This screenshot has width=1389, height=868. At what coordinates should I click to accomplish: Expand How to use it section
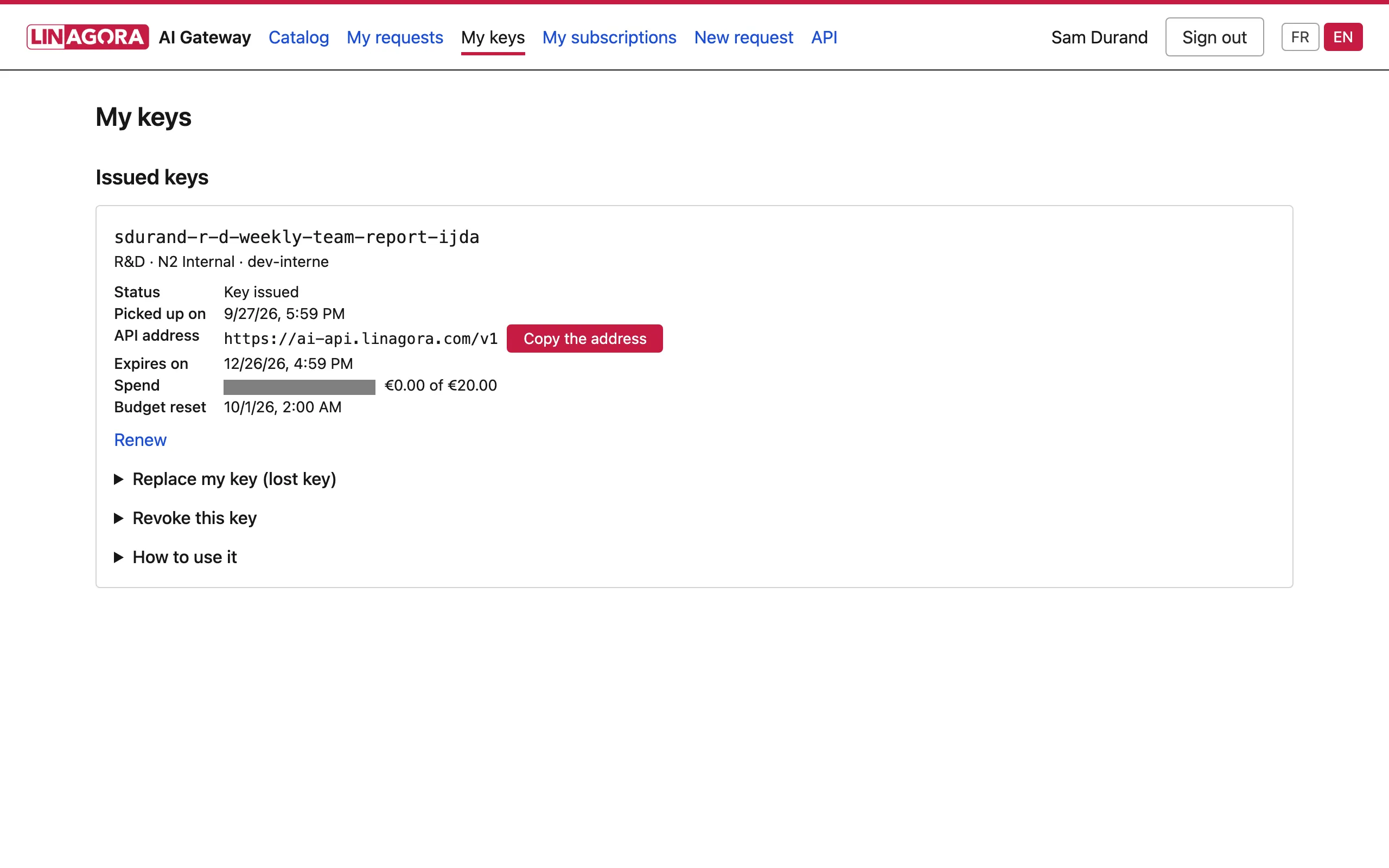pyautogui.click(x=176, y=557)
